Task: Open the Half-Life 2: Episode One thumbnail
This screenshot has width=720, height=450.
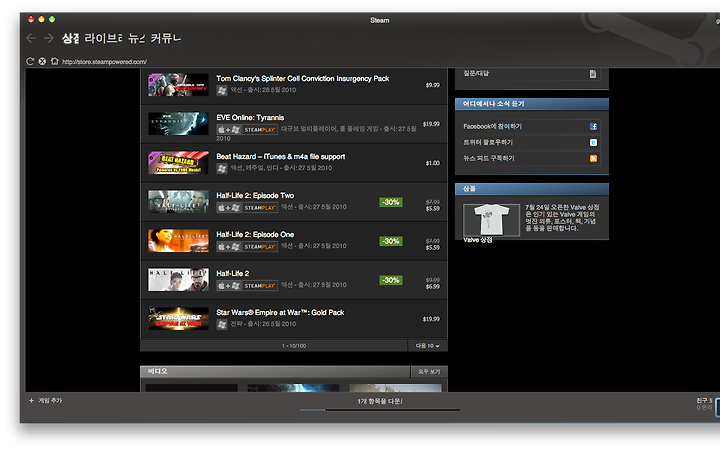Action: pyautogui.click(x=178, y=241)
